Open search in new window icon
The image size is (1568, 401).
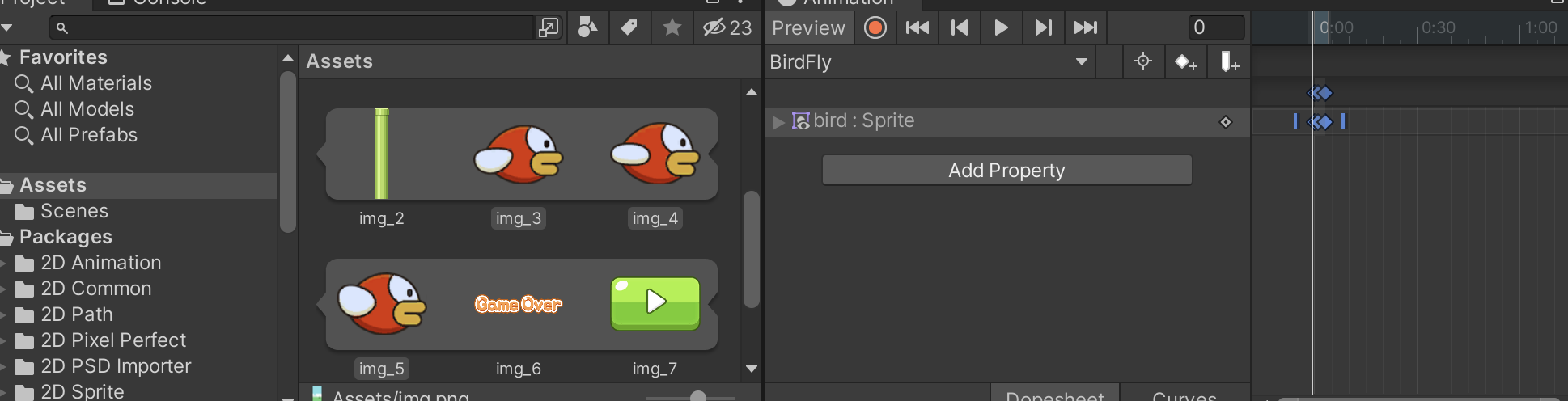(x=548, y=27)
